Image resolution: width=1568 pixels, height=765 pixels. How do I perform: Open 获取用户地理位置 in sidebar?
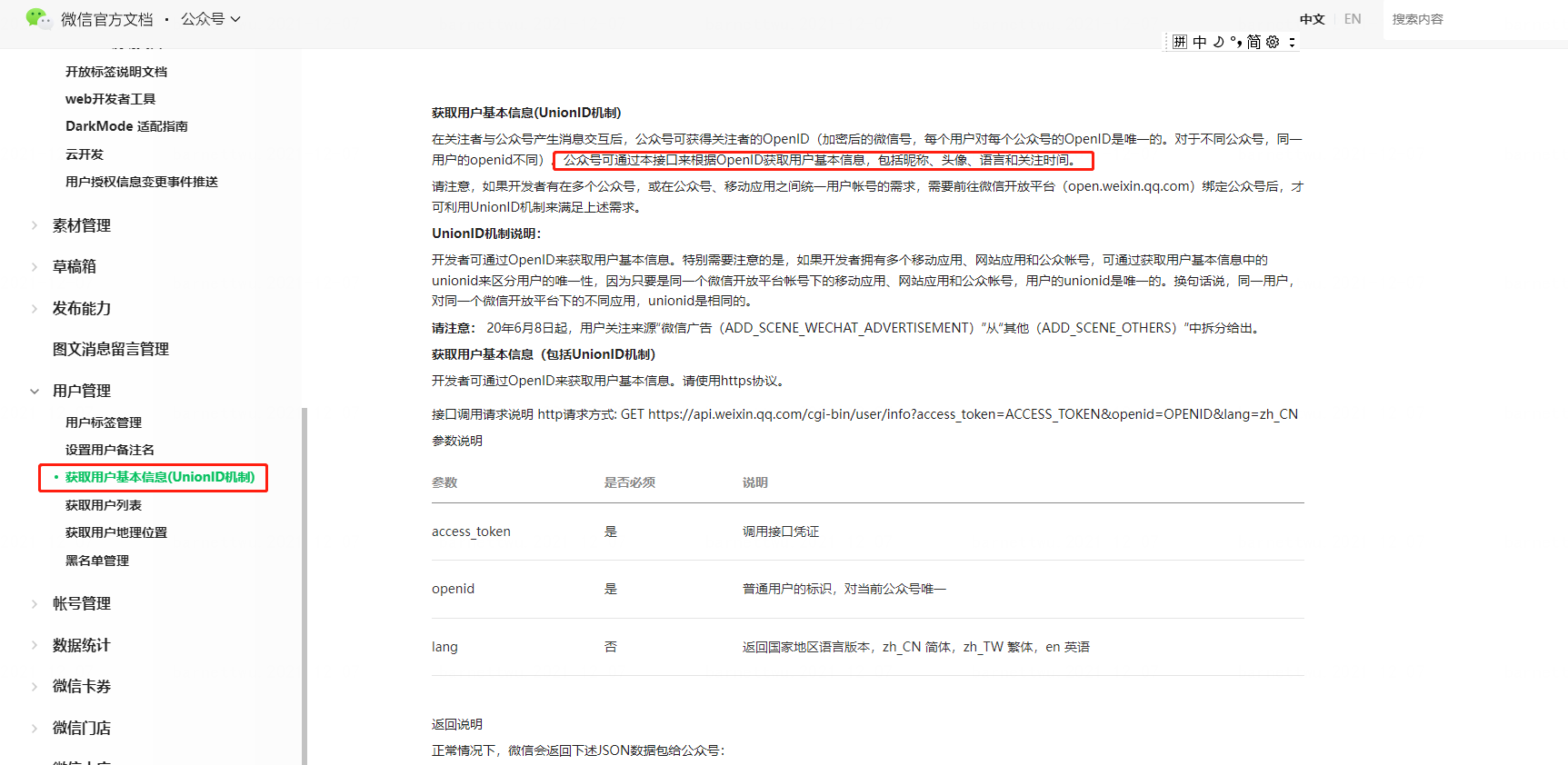tap(116, 532)
